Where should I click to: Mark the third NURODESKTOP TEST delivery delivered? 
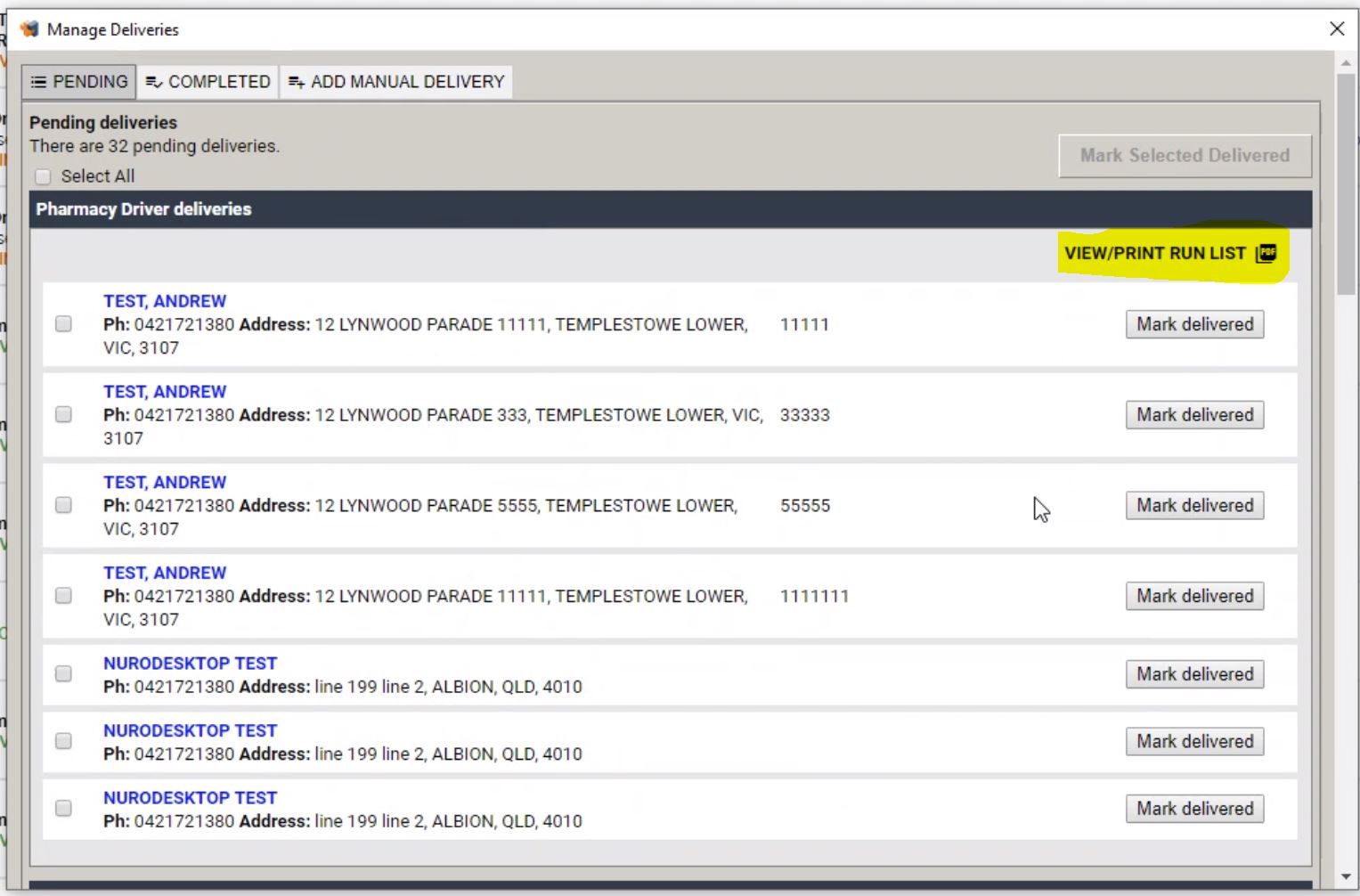pos(1194,809)
